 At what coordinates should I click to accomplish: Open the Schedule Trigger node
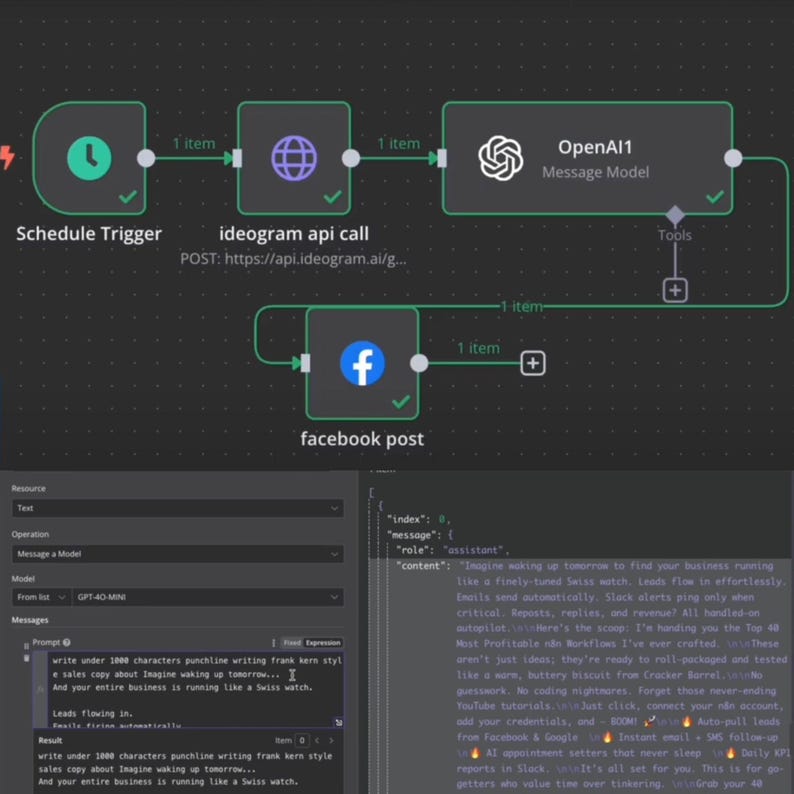tap(90, 158)
